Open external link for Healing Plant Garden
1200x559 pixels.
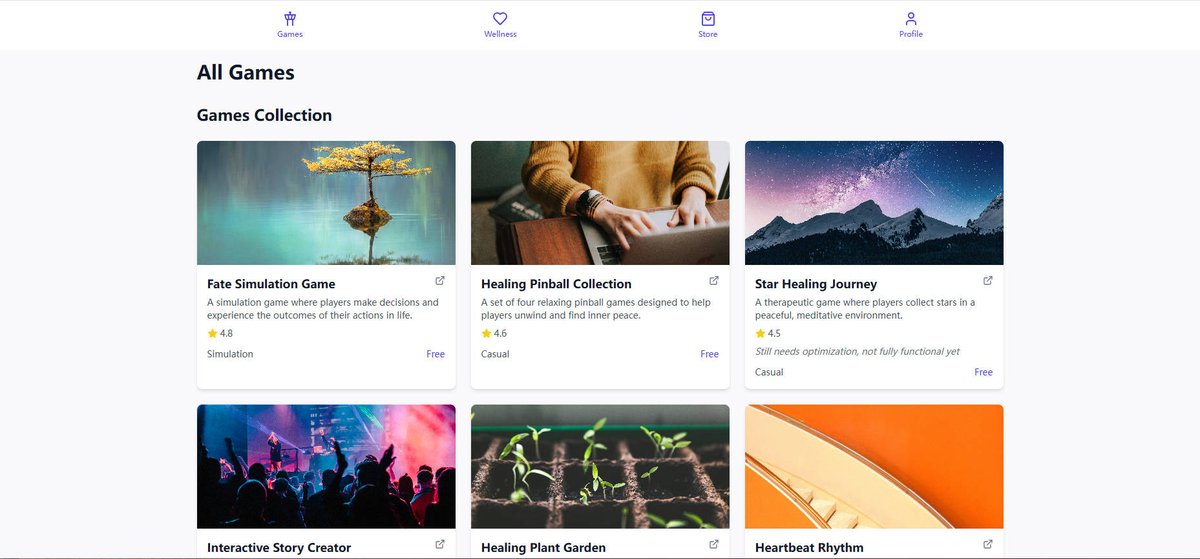(x=714, y=545)
